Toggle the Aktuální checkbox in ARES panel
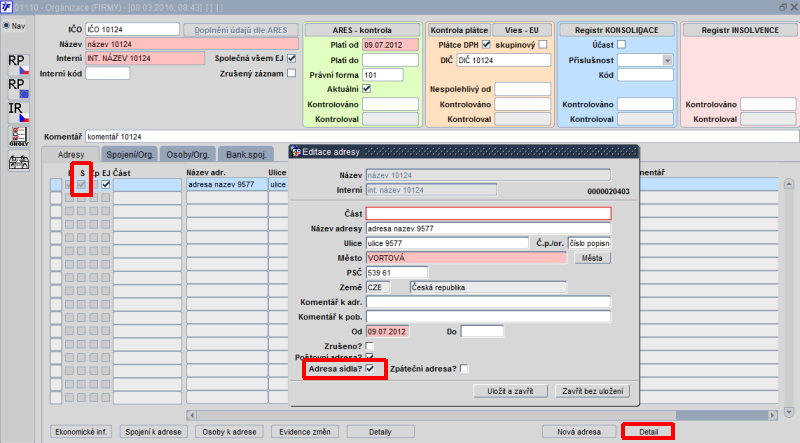This screenshot has width=800, height=443. [366, 88]
